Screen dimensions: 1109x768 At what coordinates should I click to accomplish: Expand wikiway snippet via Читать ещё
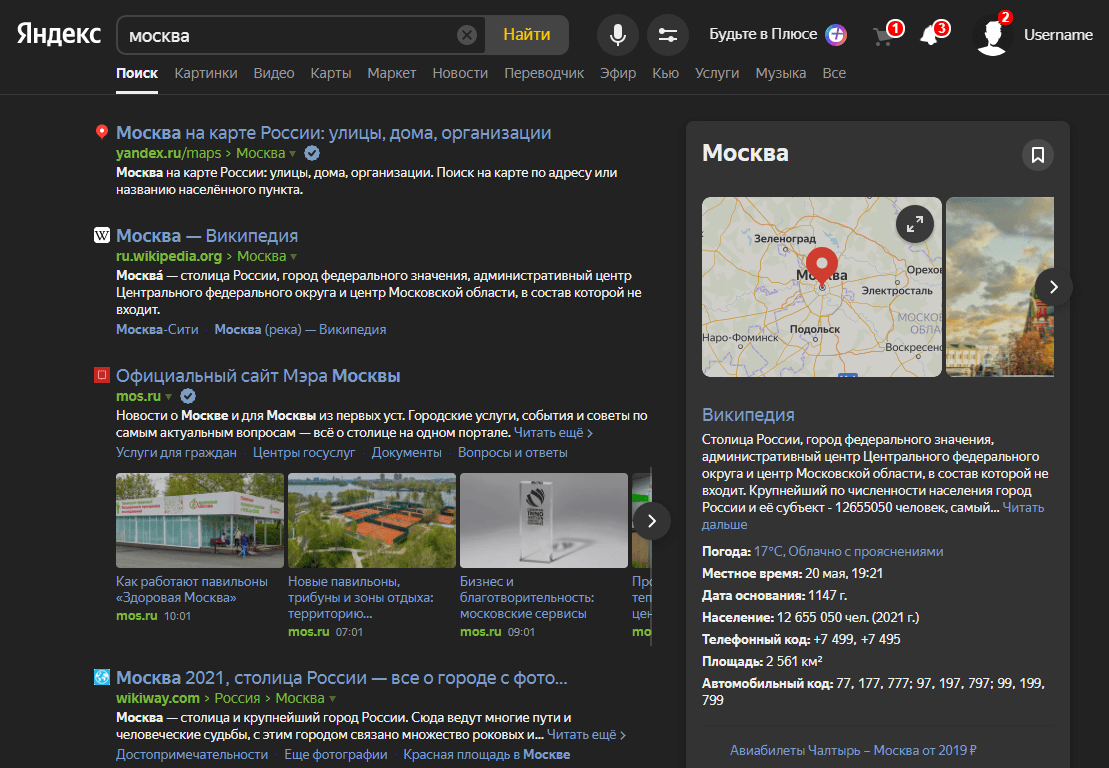tap(586, 735)
